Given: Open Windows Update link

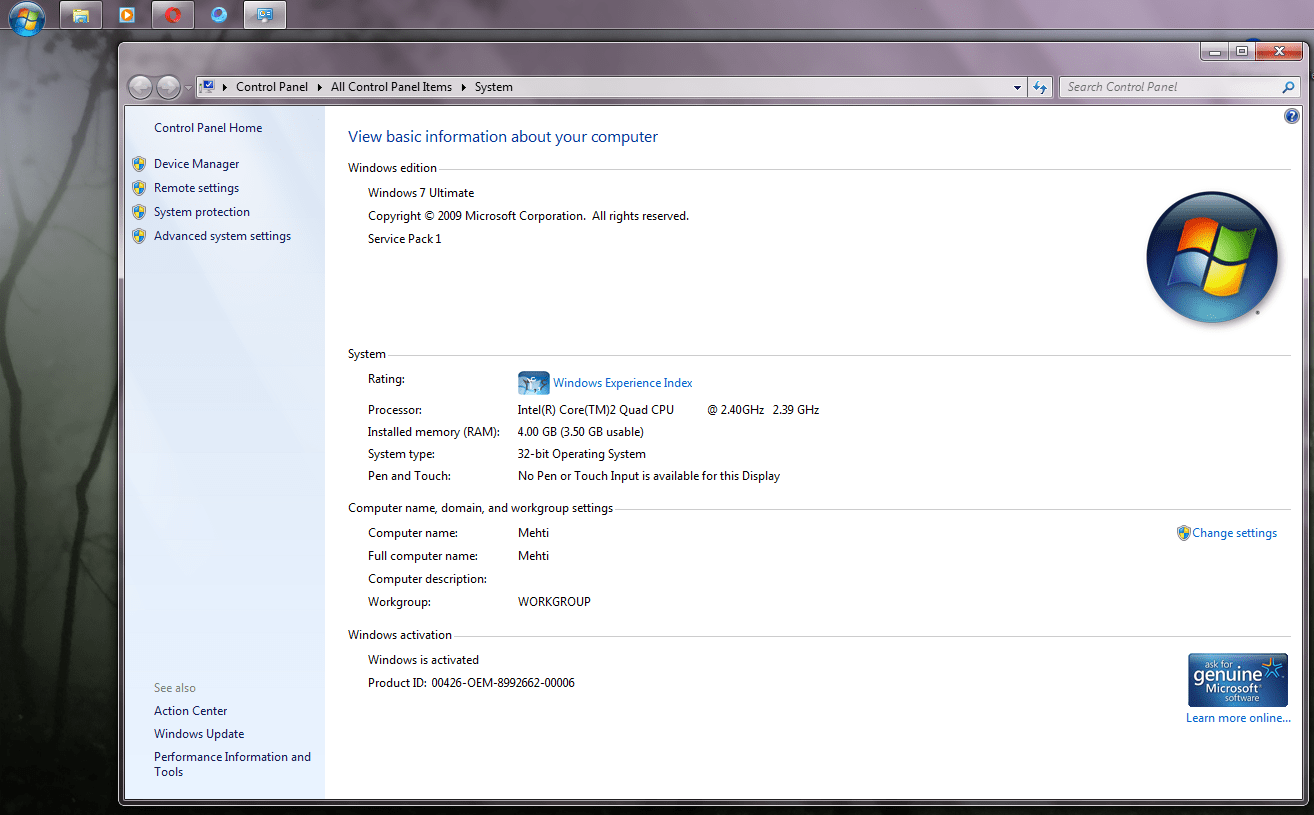Looking at the screenshot, I should click(199, 734).
